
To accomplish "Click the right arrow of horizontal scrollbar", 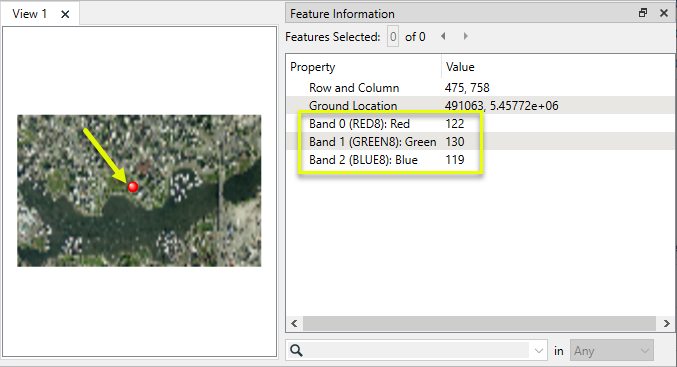I will (x=667, y=323).
